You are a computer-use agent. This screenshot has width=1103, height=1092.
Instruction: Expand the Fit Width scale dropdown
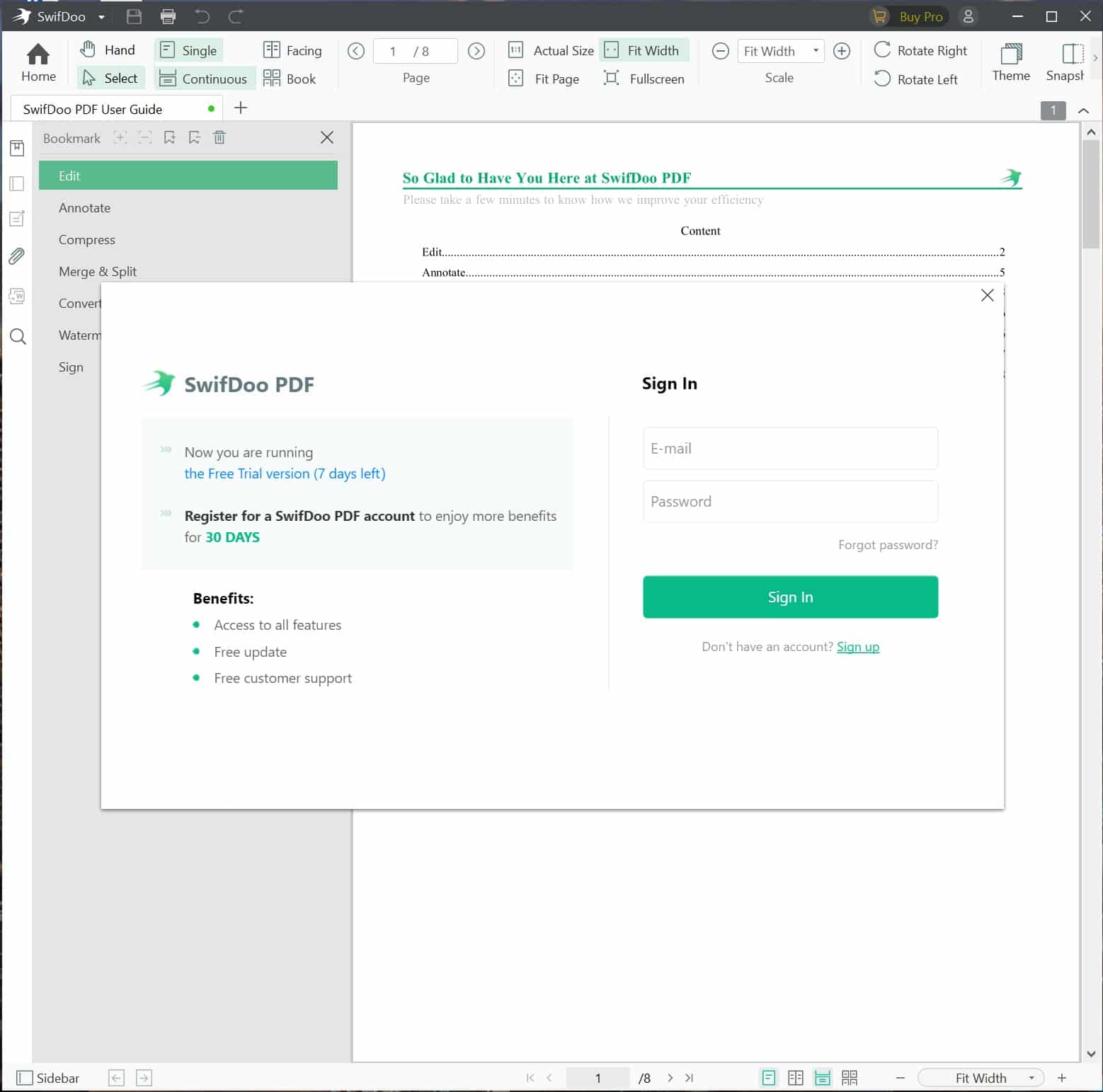click(x=816, y=51)
